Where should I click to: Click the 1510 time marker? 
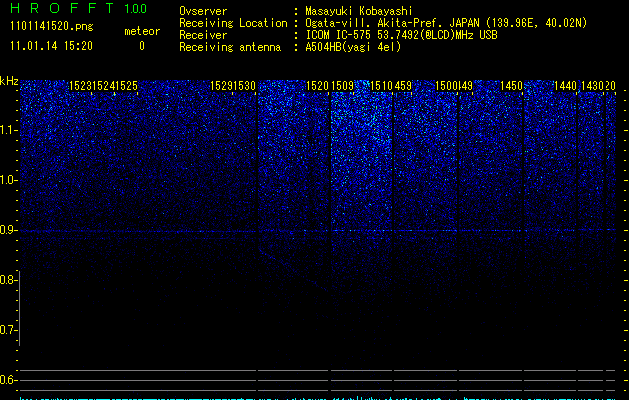point(381,86)
